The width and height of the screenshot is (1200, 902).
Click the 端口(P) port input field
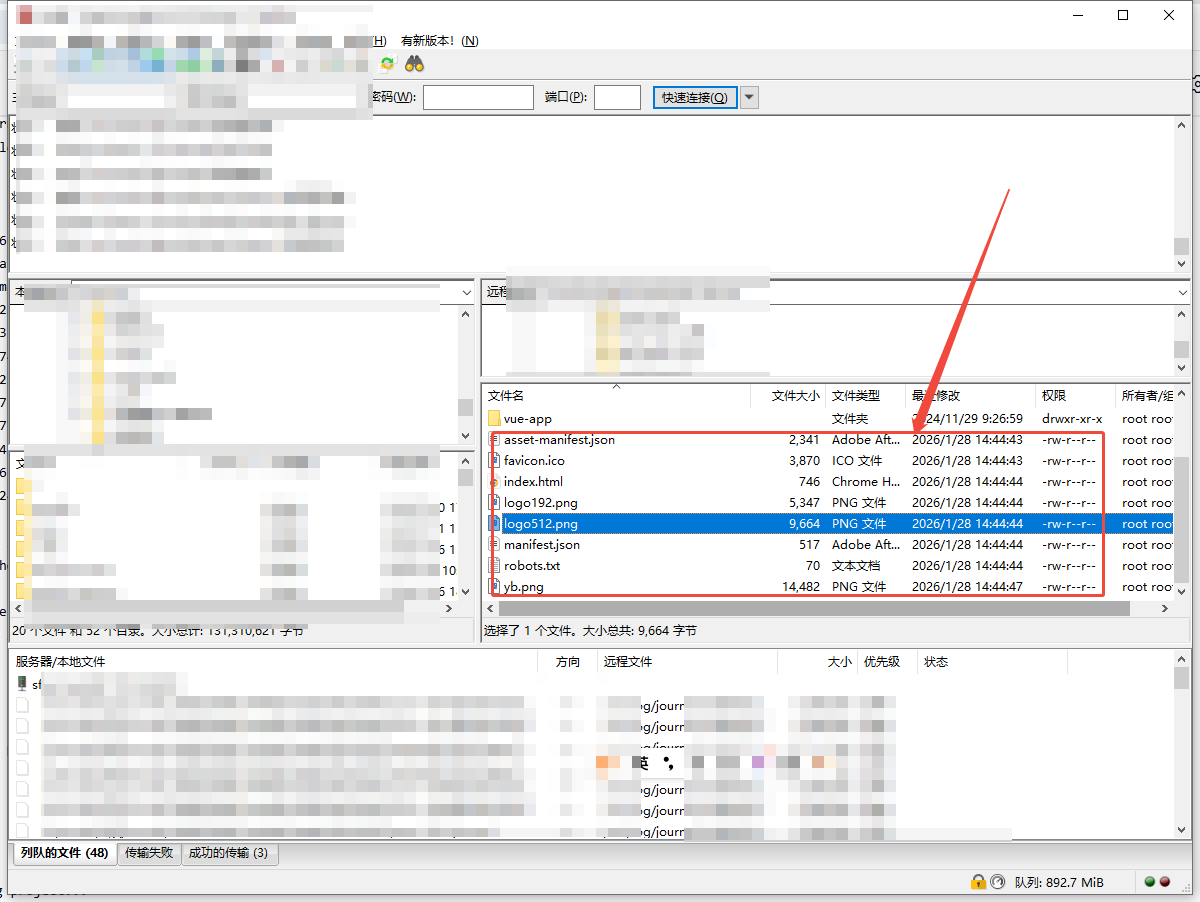pyautogui.click(x=617, y=97)
